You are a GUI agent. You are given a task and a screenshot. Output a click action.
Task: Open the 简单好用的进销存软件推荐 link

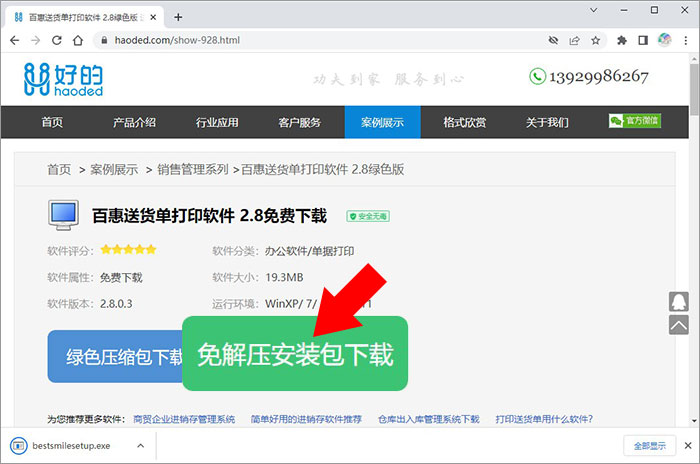point(306,419)
